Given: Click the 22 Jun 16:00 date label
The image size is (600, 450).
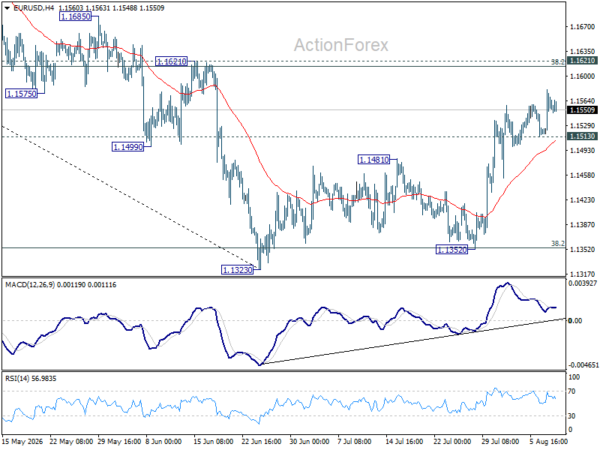Looking at the screenshot, I should coord(261,442).
